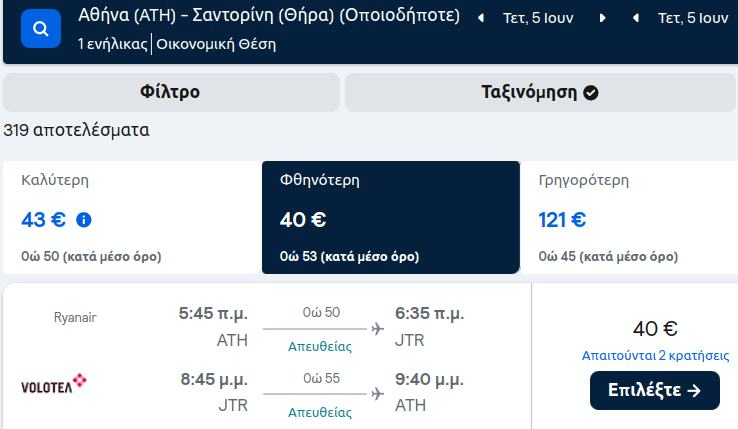Open the info icon beside 43 €
Screen dimensions: 738x429
[x=84, y=220]
